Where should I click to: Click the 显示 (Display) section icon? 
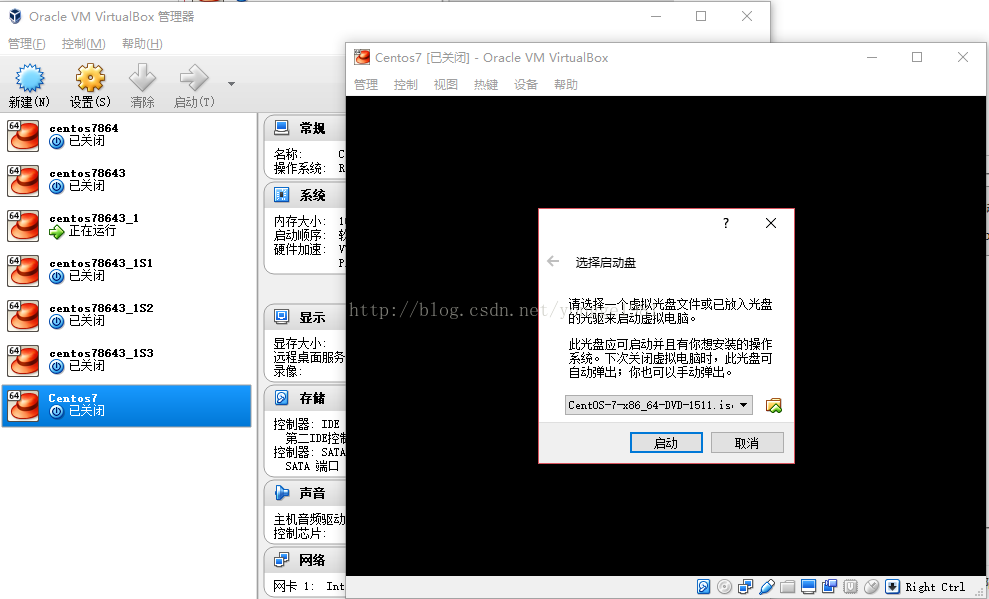tap(281, 317)
